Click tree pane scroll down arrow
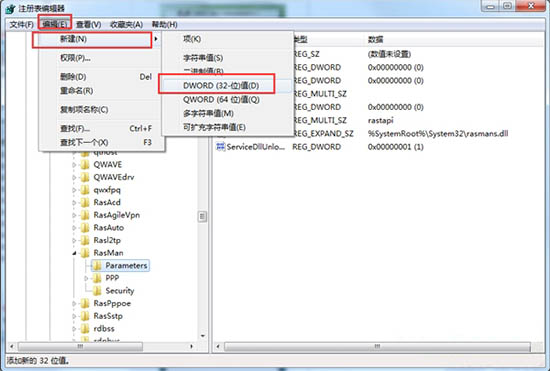Image resolution: width=550 pixels, height=371 pixels. (202, 336)
